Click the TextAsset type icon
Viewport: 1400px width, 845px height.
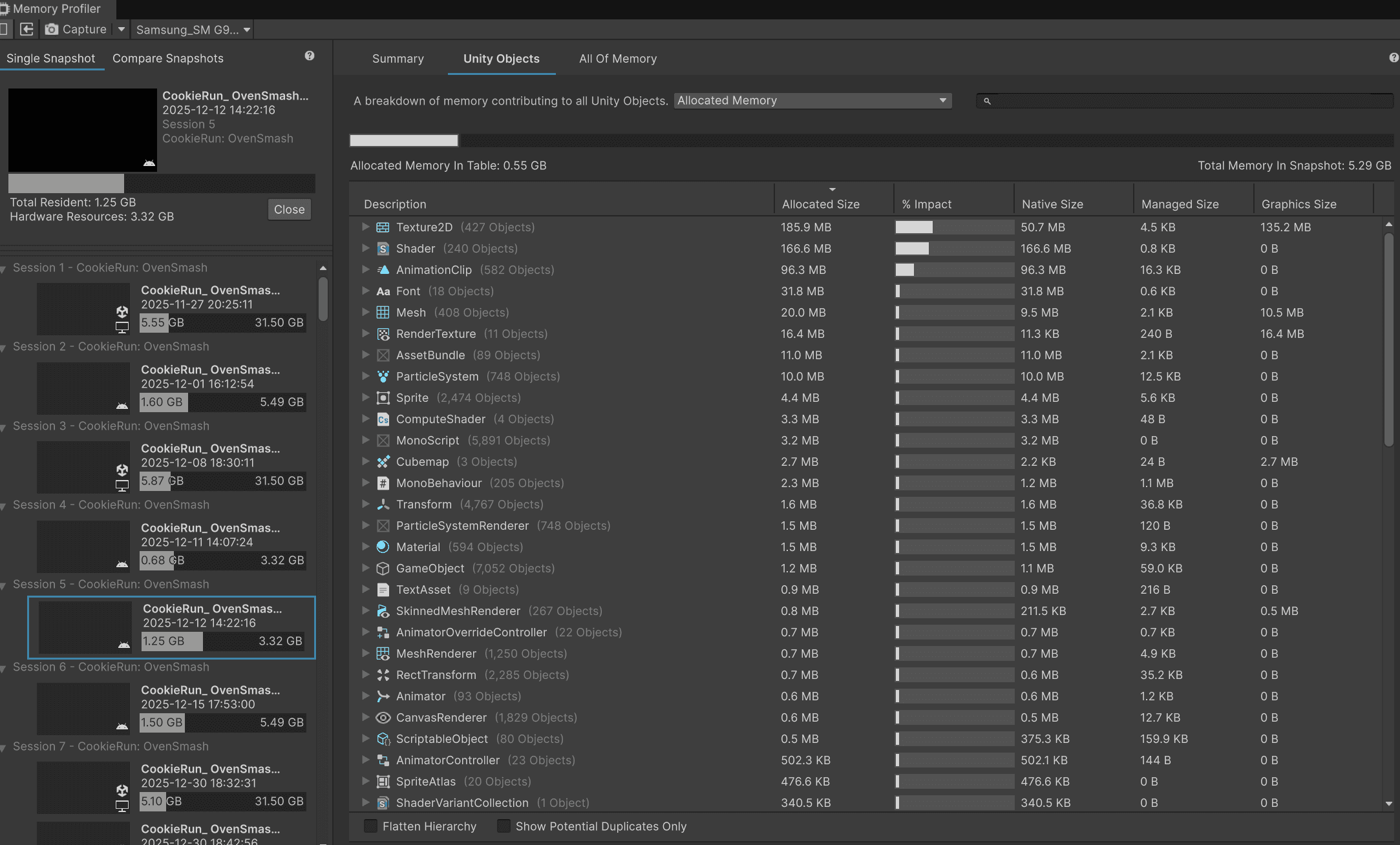click(x=383, y=590)
